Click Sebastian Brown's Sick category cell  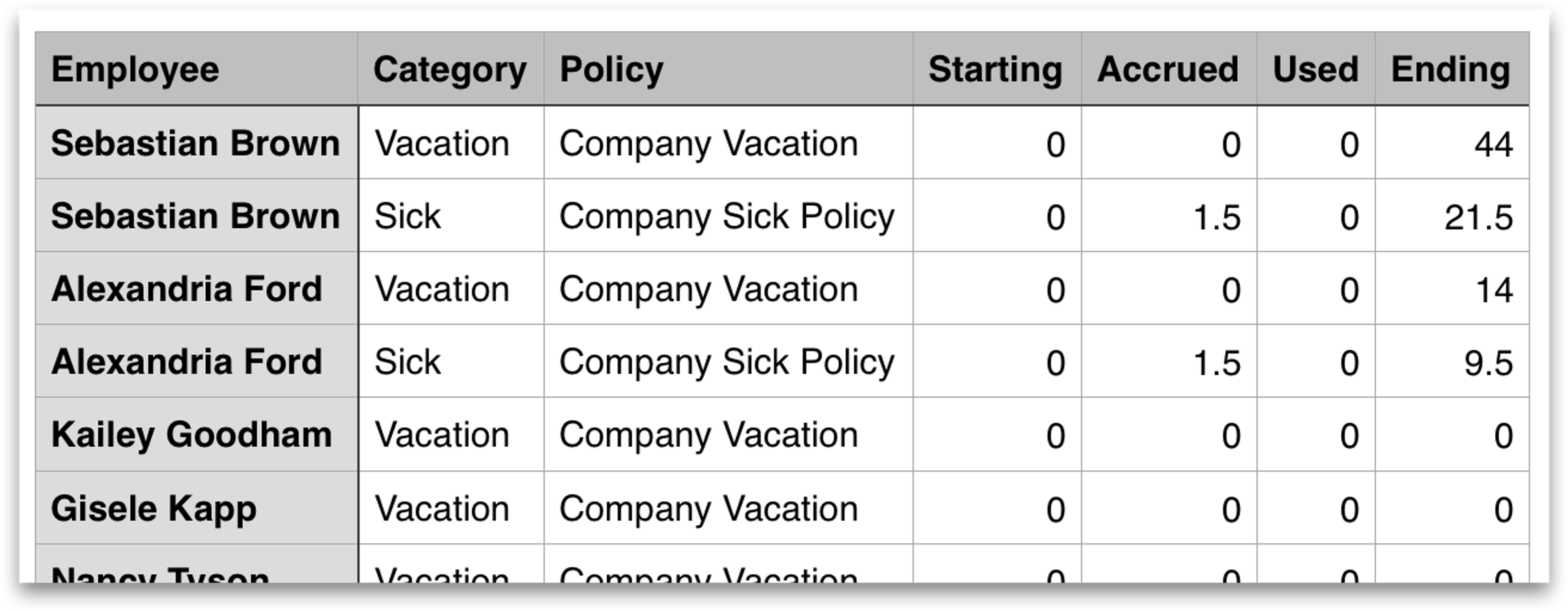click(451, 216)
